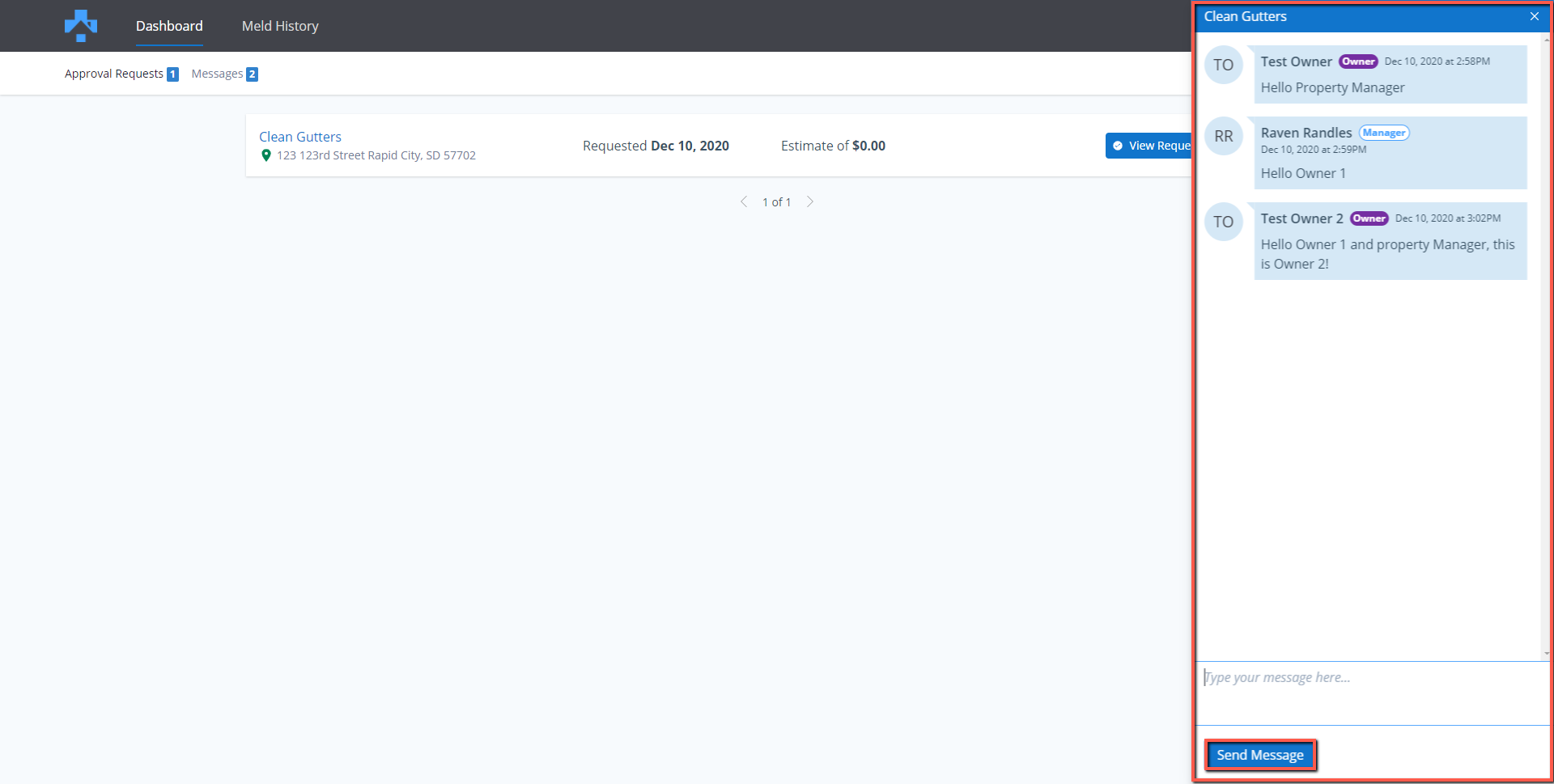Open the Meld History tab

pos(280,26)
